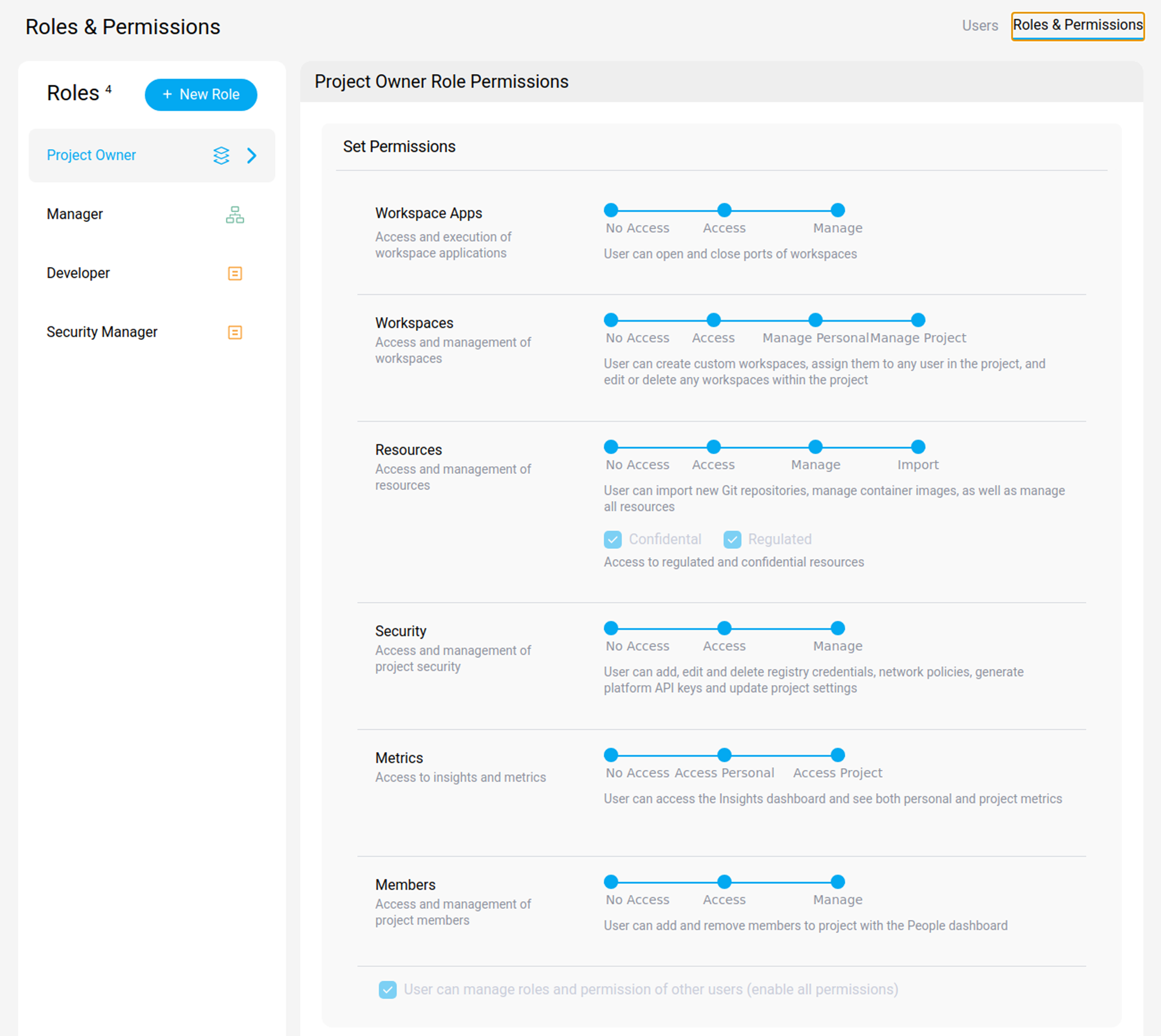Click the stacked layers icon beside Project Owner
The height and width of the screenshot is (1036, 1161).
tap(221, 156)
